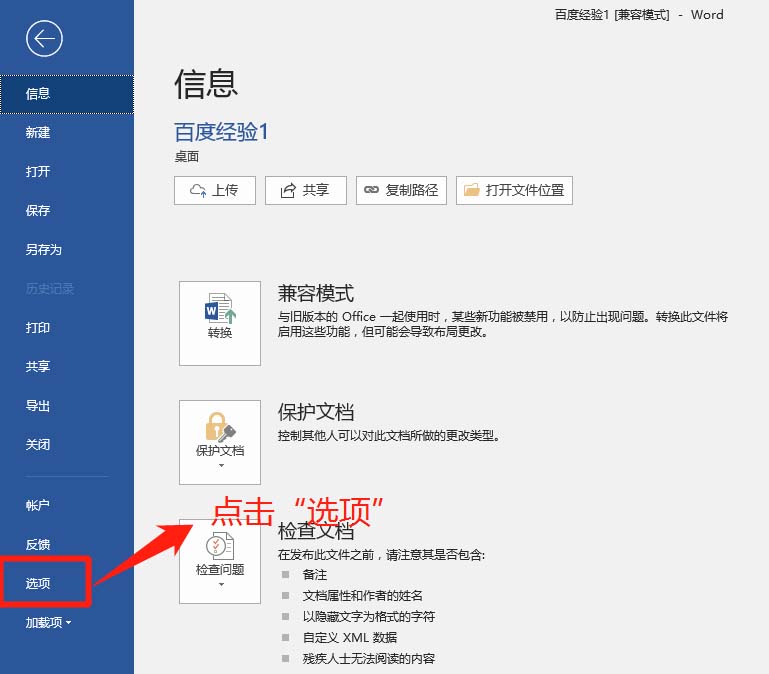
Task: Select 导出 in the sidebar
Action: (67, 406)
